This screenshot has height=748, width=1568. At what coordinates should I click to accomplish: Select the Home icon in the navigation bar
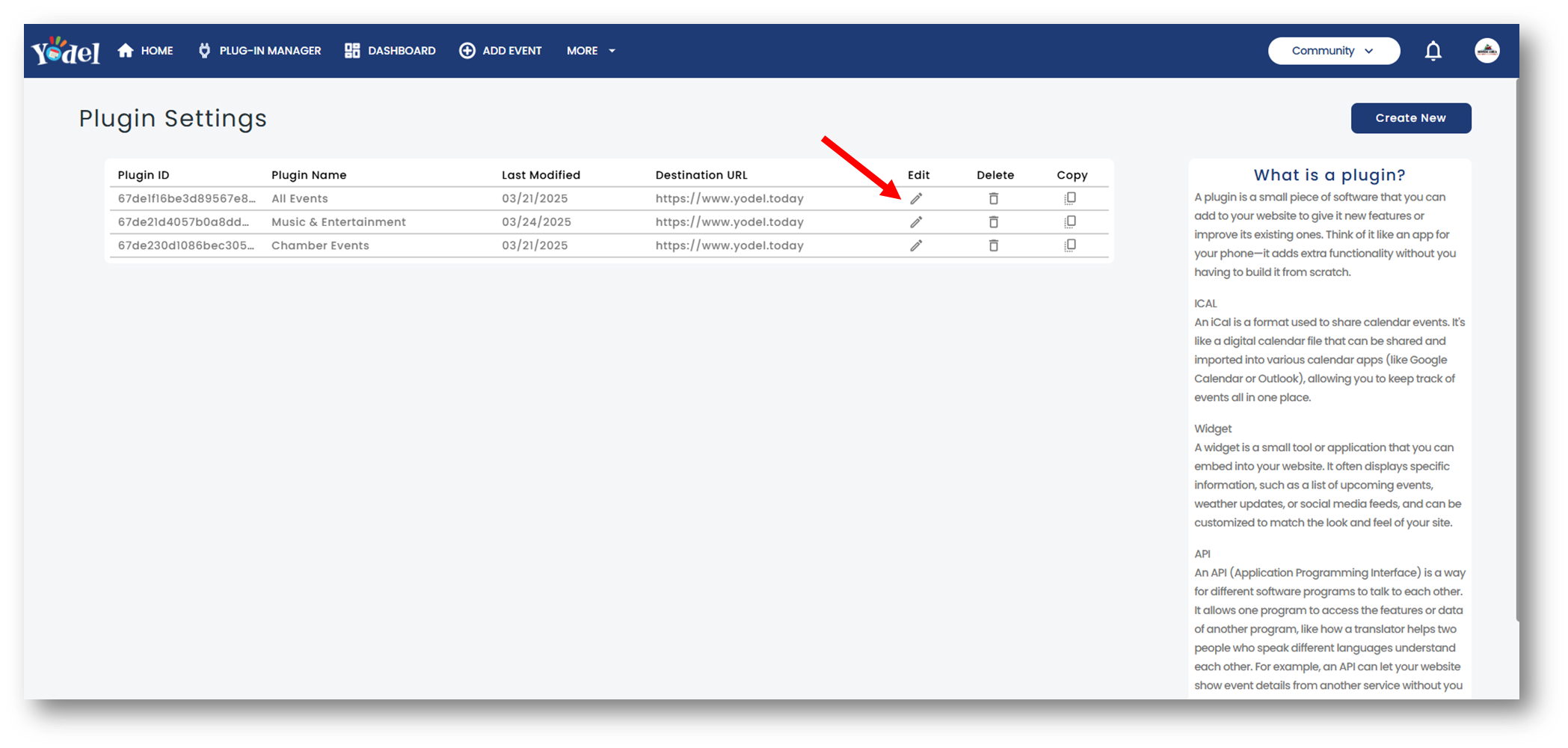pos(124,50)
